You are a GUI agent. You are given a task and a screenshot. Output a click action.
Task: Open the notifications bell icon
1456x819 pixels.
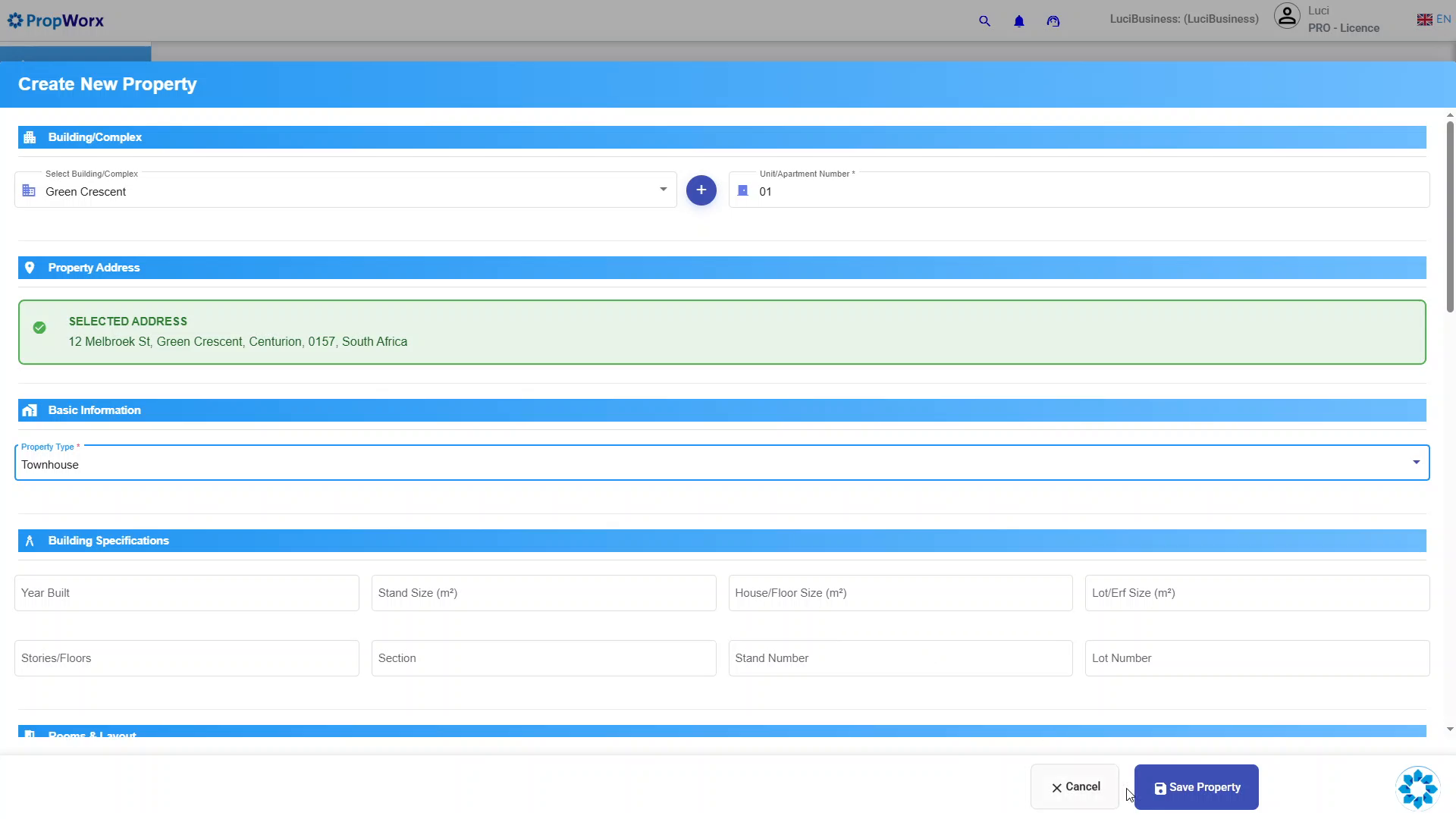(x=1019, y=21)
